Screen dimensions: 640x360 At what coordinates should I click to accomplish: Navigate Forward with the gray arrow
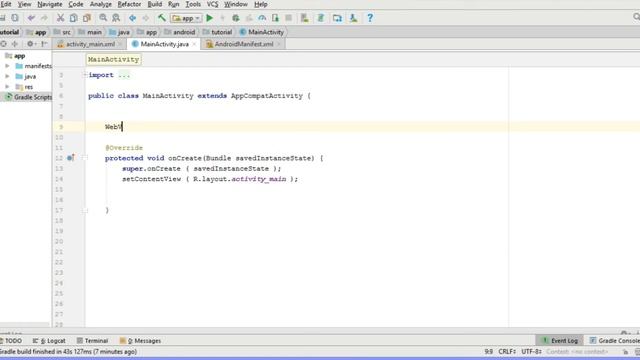(146, 18)
